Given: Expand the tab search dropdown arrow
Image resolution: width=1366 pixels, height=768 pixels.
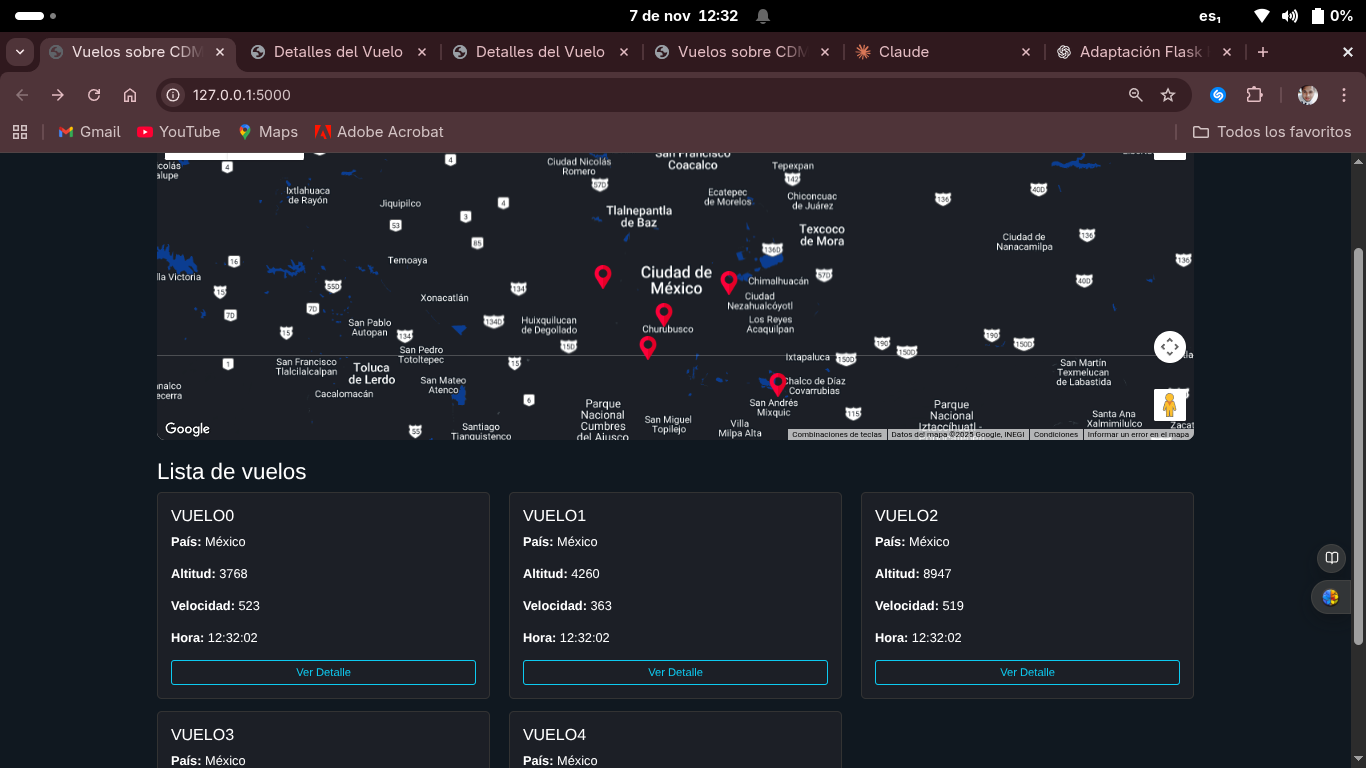Looking at the screenshot, I should point(20,52).
